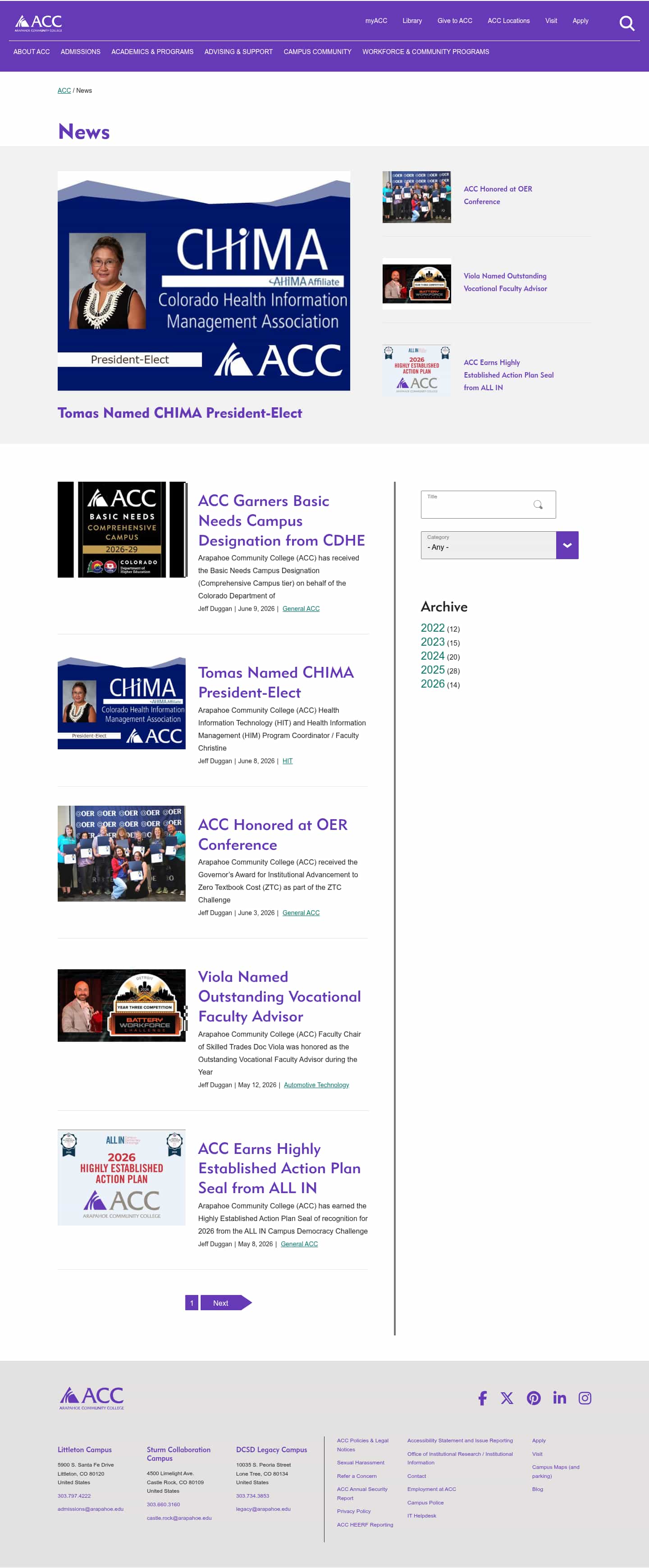Open ACC's Instagram icon
Viewport: 649px width, 1568px height.
tap(585, 1398)
